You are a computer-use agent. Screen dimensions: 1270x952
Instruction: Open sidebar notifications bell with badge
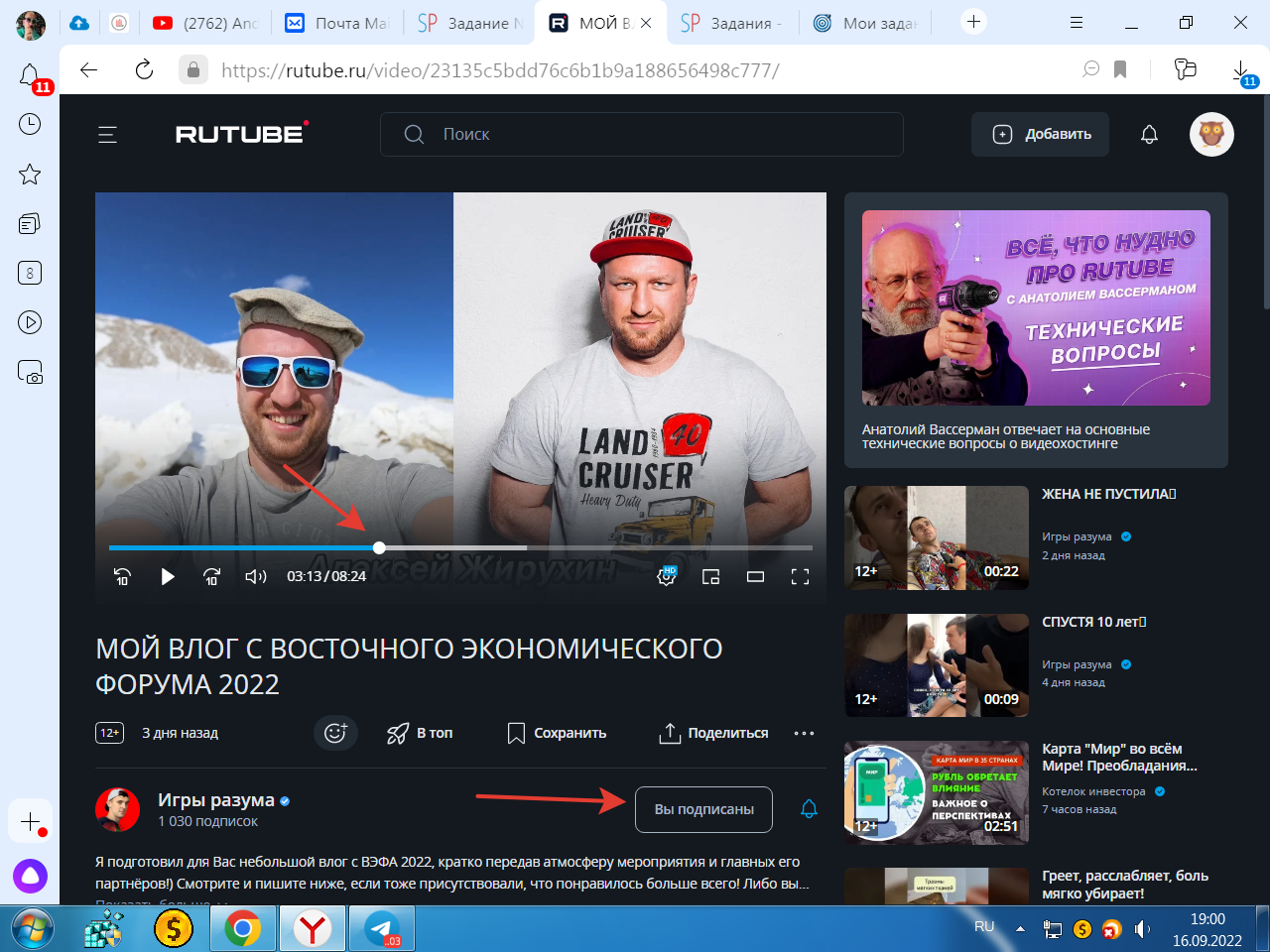[x=31, y=75]
